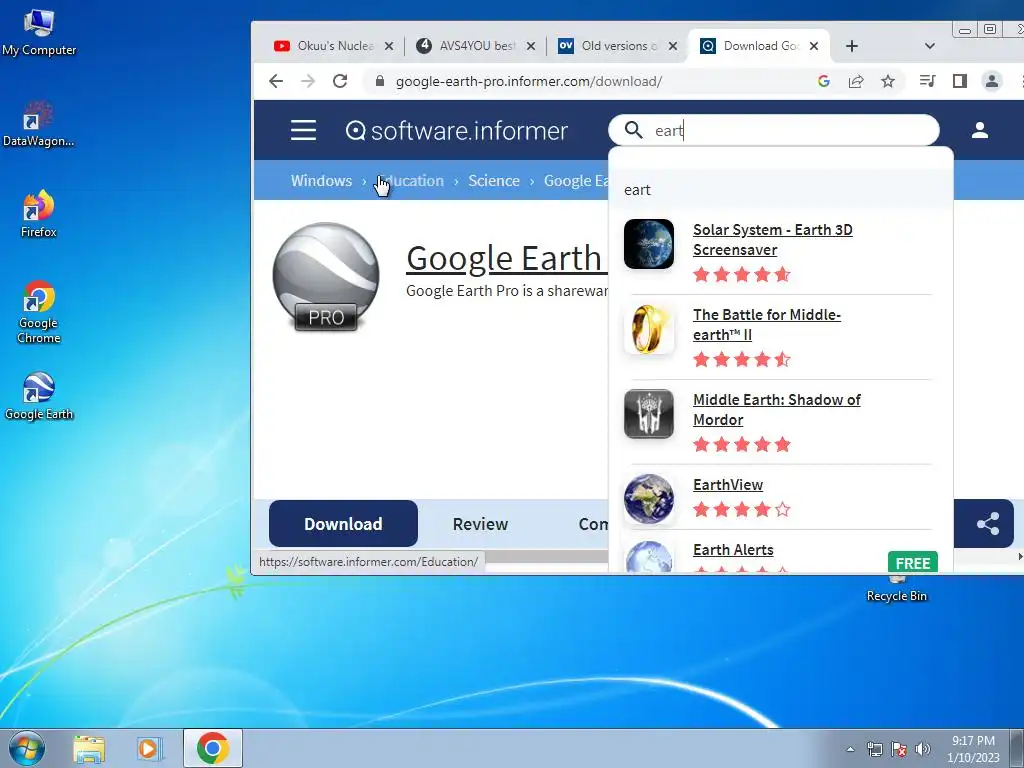Toggle Chrome side panel
1024x768 pixels.
[x=959, y=81]
